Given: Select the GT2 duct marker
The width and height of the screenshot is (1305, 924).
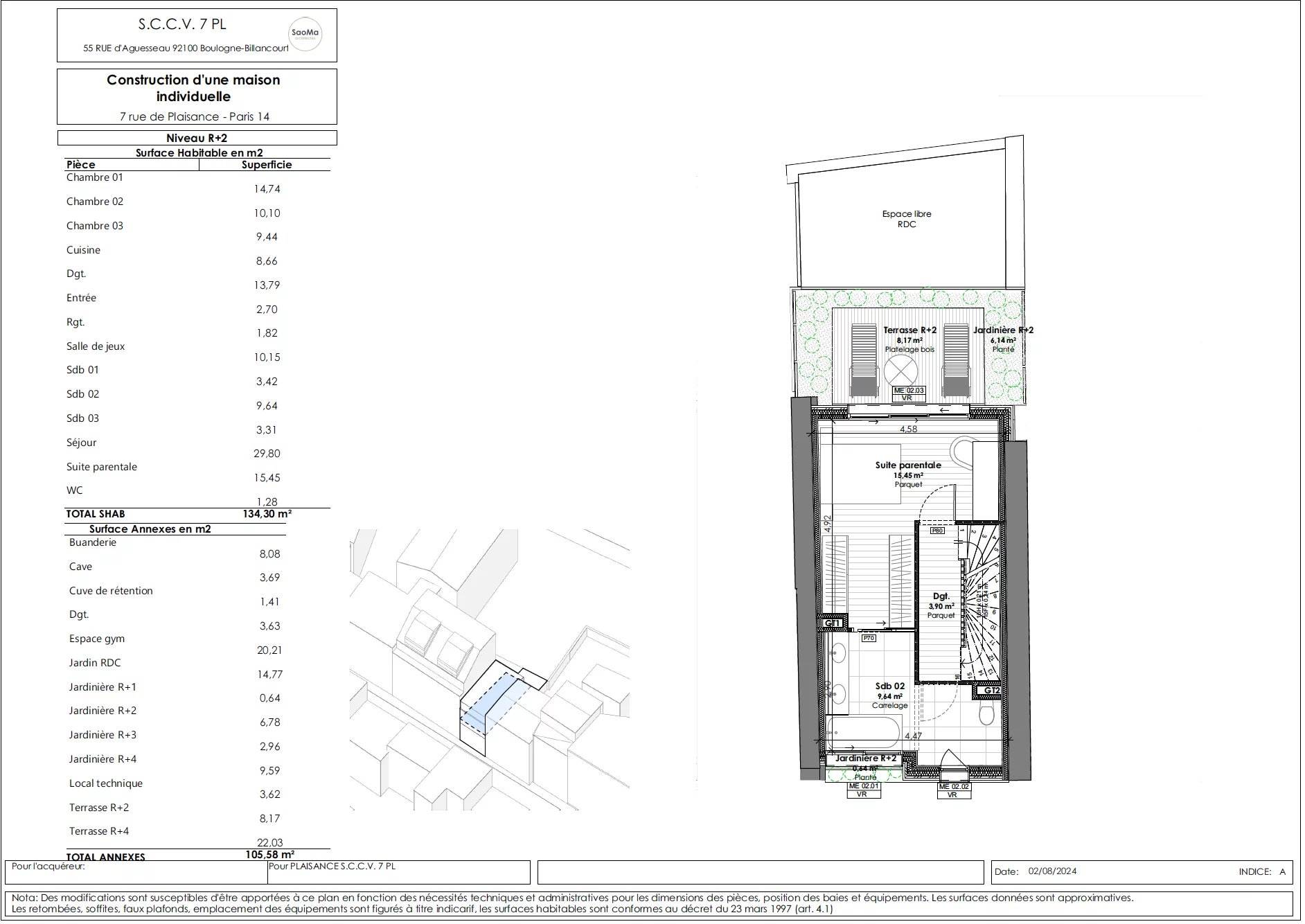Looking at the screenshot, I should pyautogui.click(x=991, y=691).
